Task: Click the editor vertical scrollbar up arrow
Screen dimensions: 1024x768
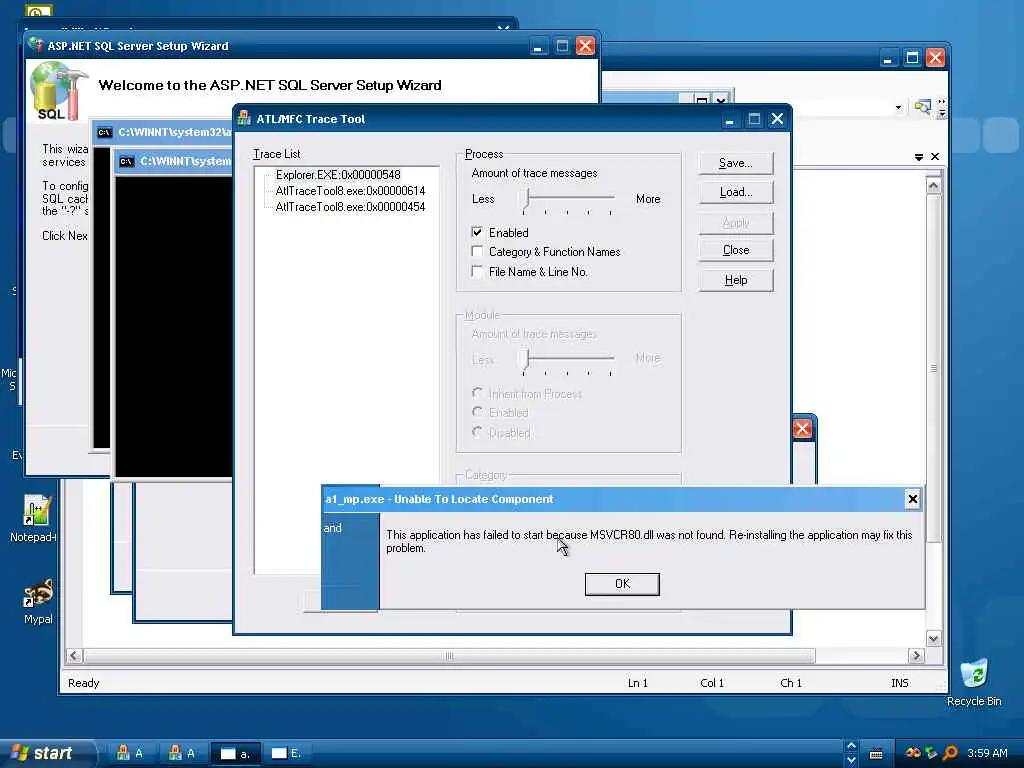Action: tap(933, 186)
